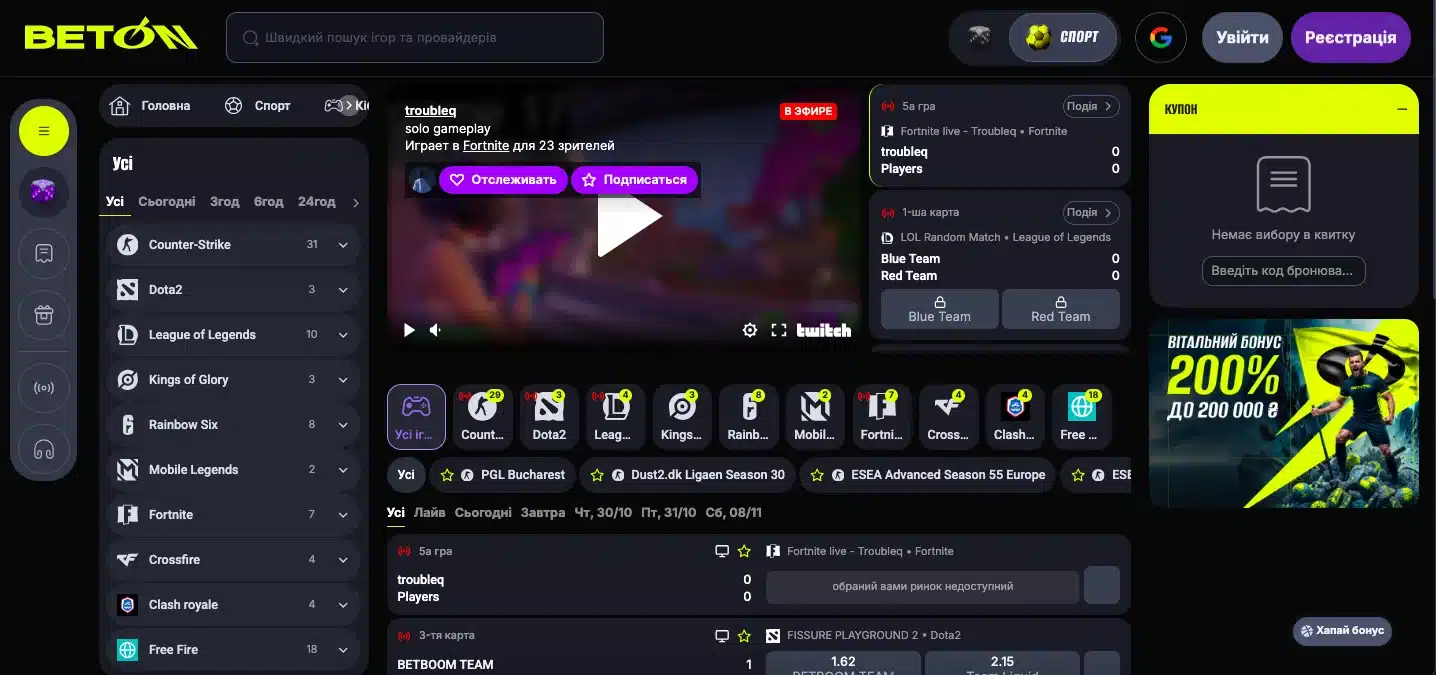Collapse the КУПОН panel
Image resolution: width=1436 pixels, height=675 pixels.
click(x=1402, y=109)
